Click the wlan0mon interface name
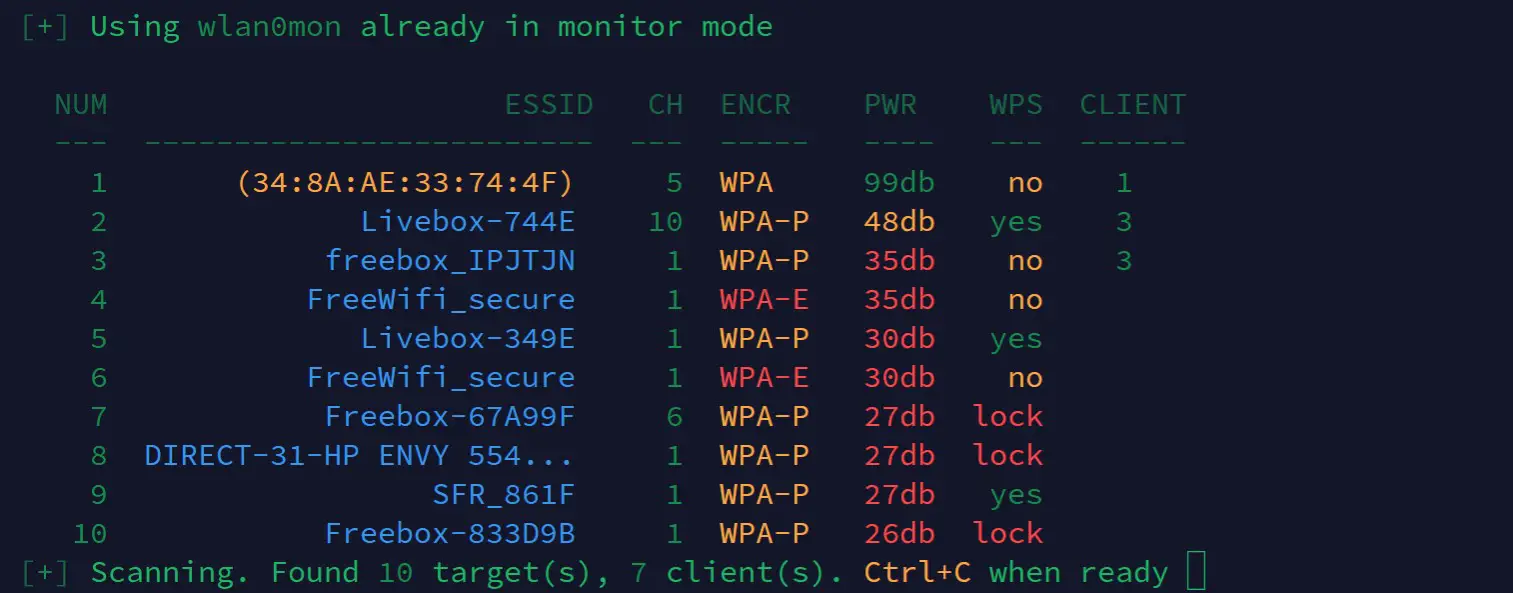Viewport: 1513px width, 593px height. tap(269, 27)
